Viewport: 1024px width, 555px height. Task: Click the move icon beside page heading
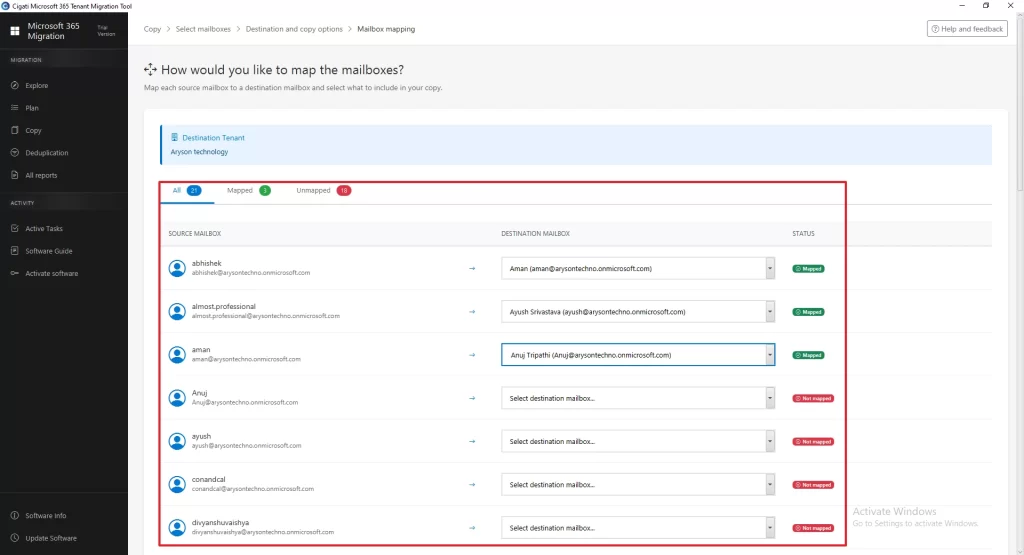[x=150, y=69]
